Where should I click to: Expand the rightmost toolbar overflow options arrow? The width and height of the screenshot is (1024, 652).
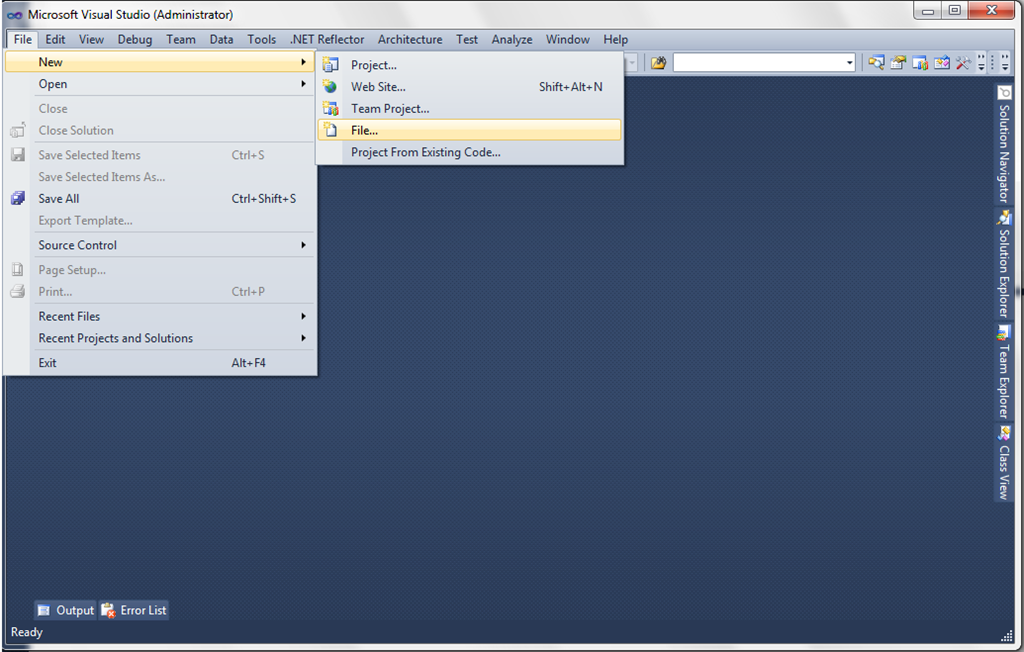[1005, 63]
